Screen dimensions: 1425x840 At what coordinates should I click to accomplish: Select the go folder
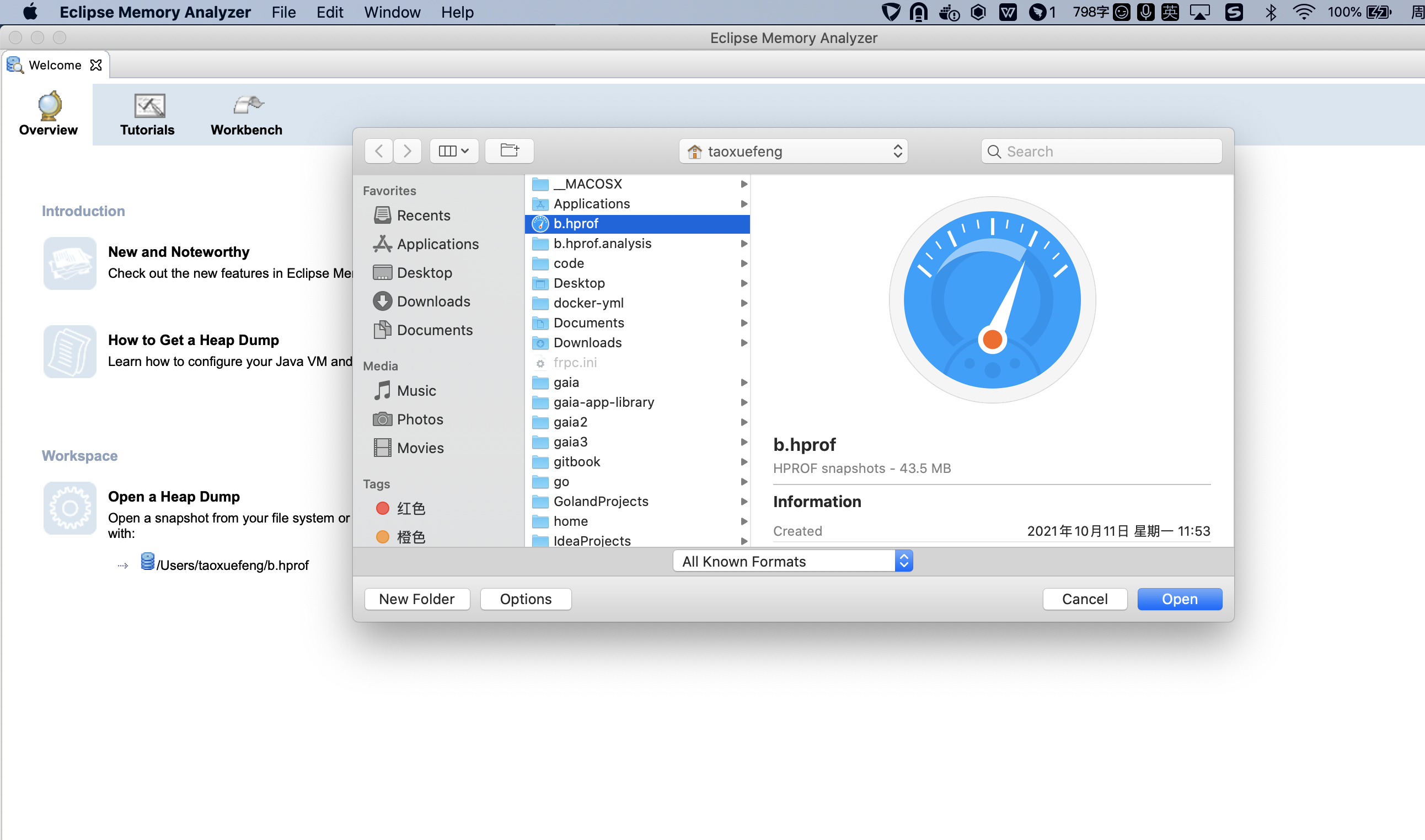(x=637, y=482)
